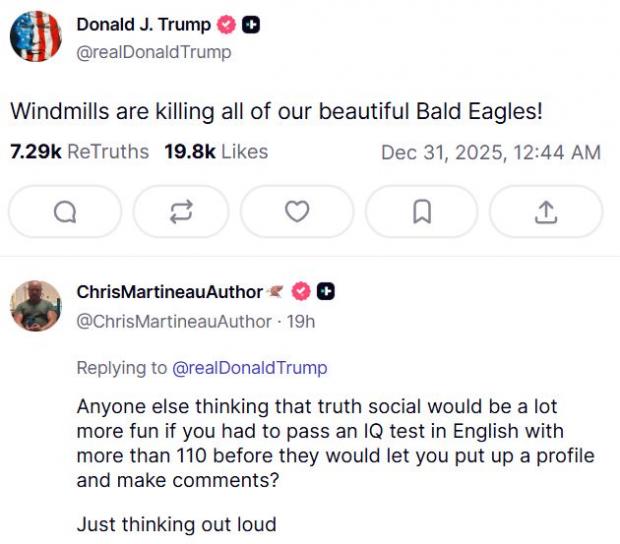This screenshot has height=544, width=620.
Task: Click the plus badge beside ChrisMartineauAuthor
Action: (x=325, y=292)
